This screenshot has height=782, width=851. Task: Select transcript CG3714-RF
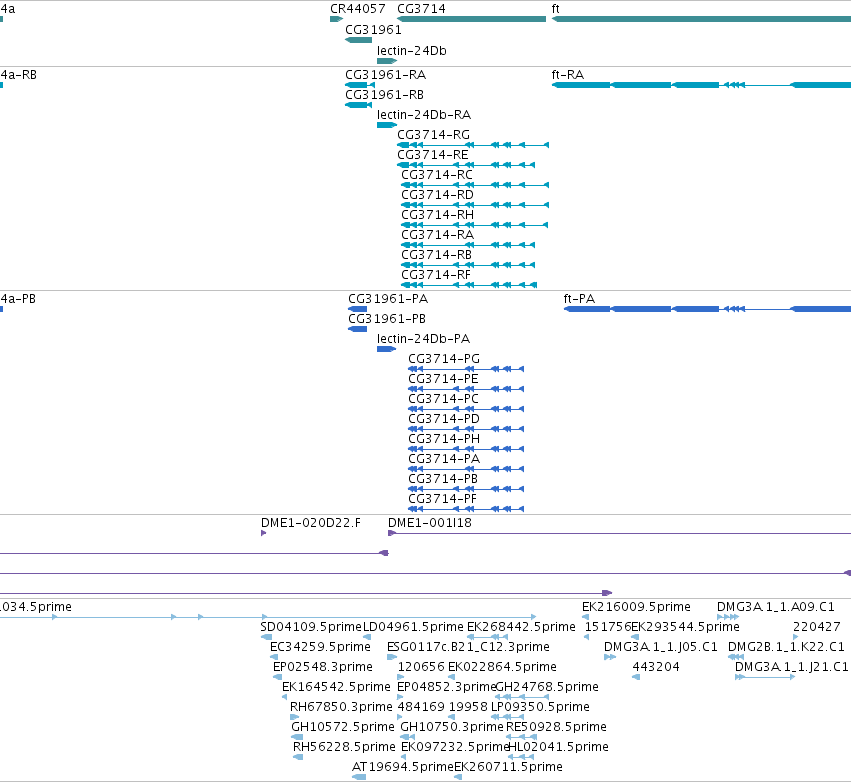click(x=469, y=285)
